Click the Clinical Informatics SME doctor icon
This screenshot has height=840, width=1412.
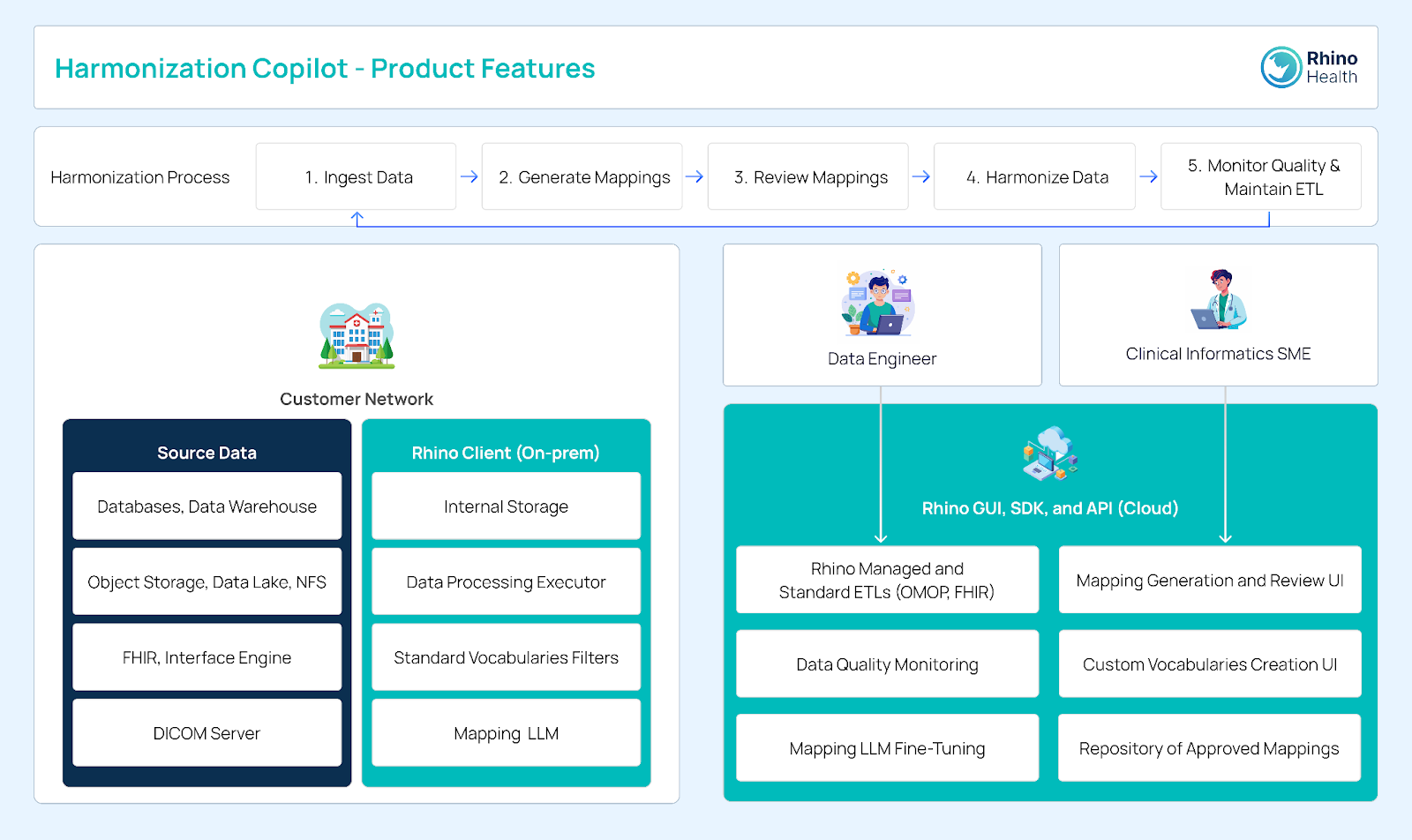1219,299
